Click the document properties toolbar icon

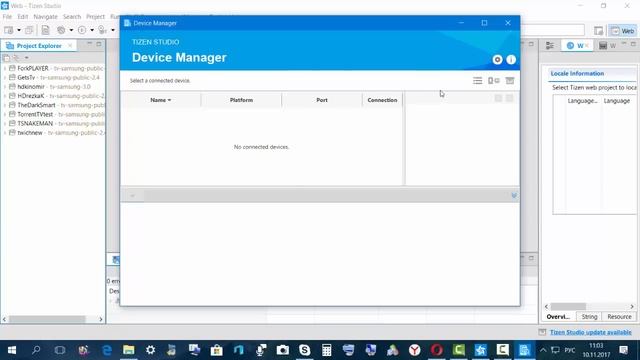45,30
